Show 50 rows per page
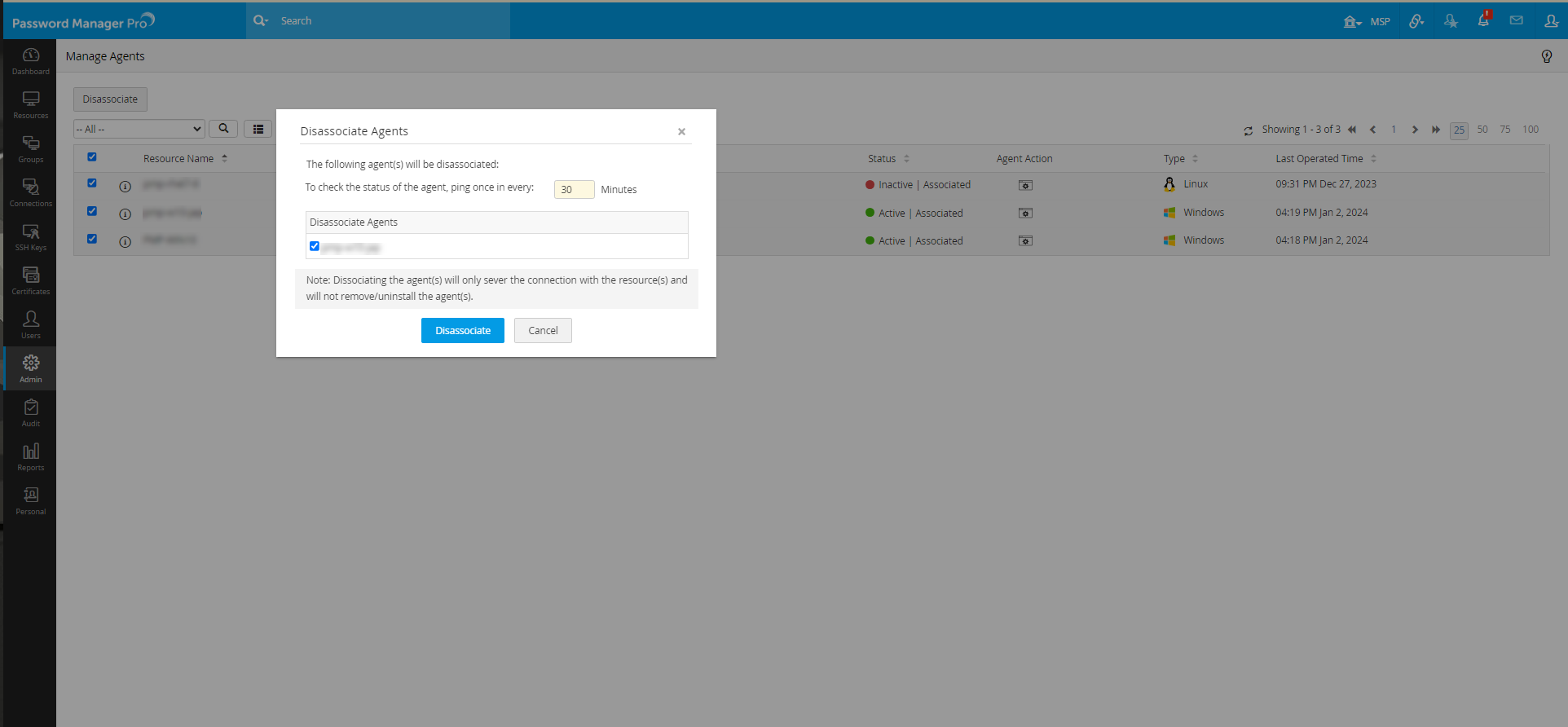Screen dimensions: 1568x727 point(1482,130)
